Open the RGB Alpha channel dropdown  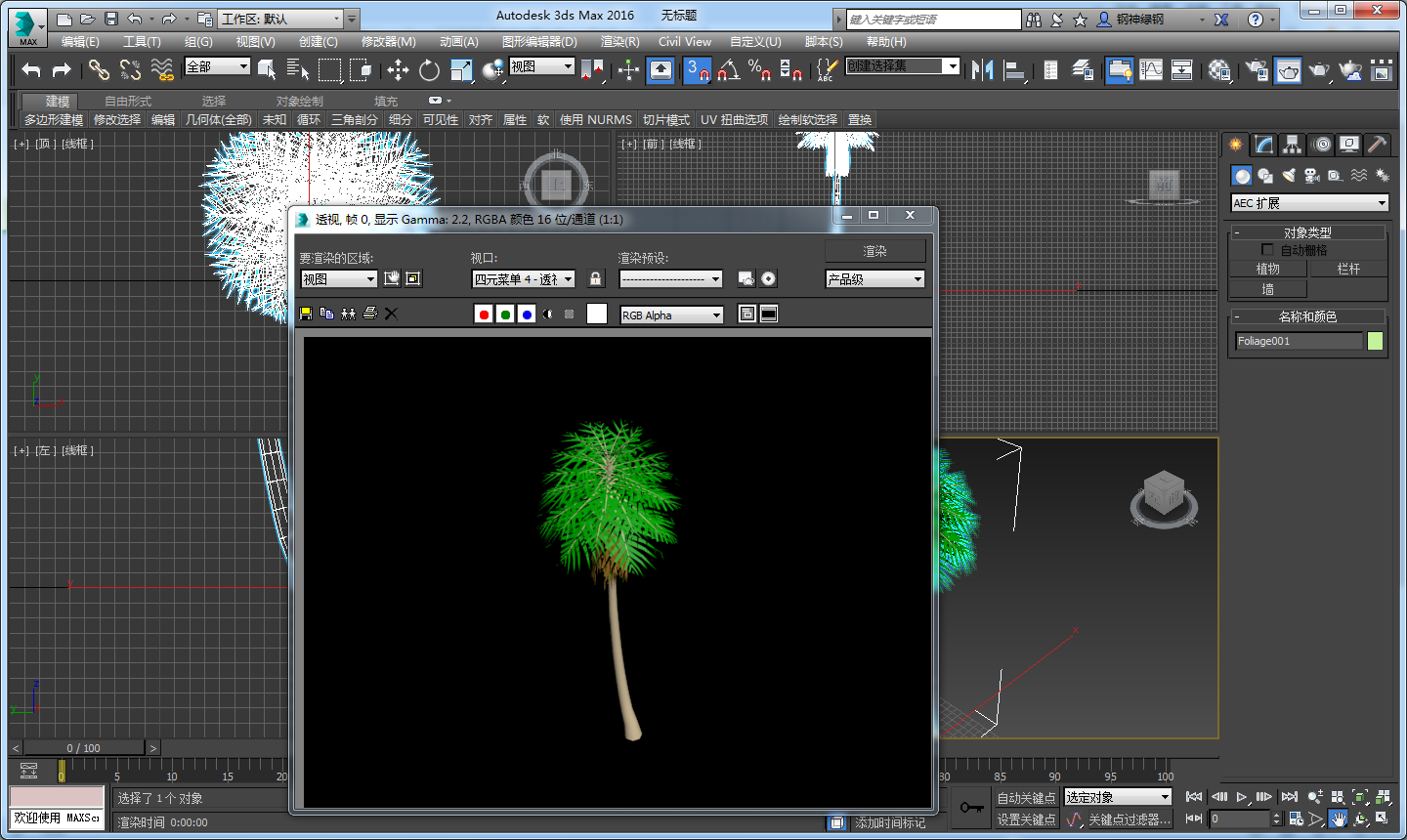672,315
